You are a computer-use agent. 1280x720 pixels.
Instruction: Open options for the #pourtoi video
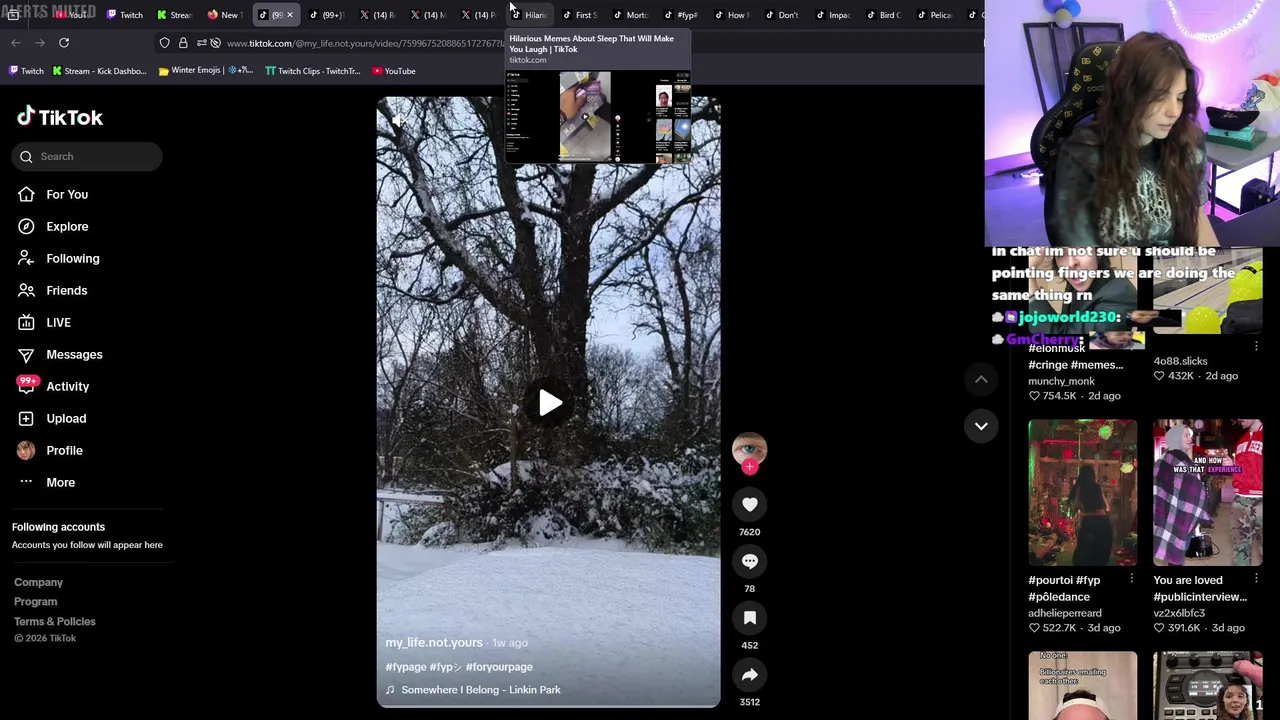[1131, 579]
